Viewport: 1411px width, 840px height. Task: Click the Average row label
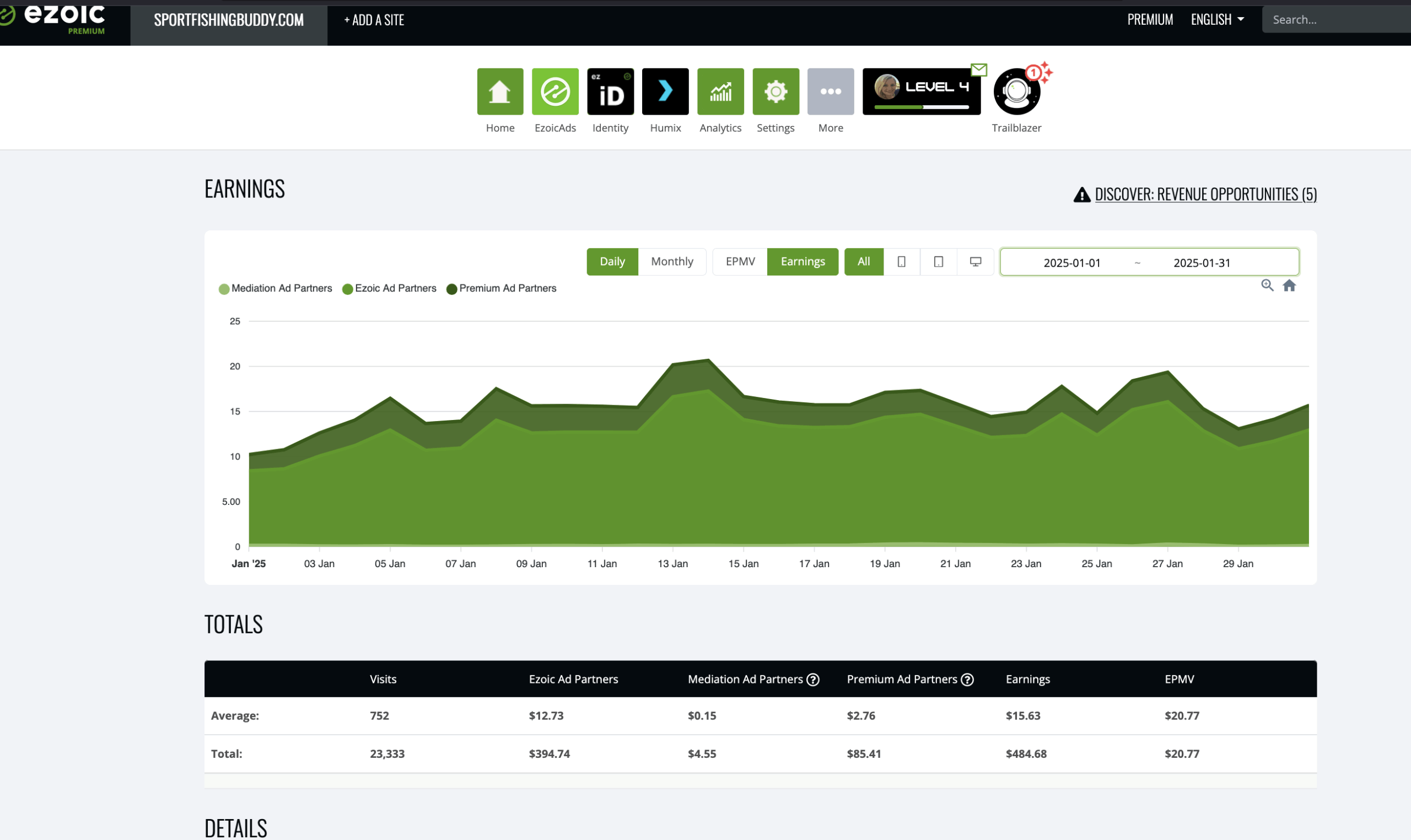(235, 715)
